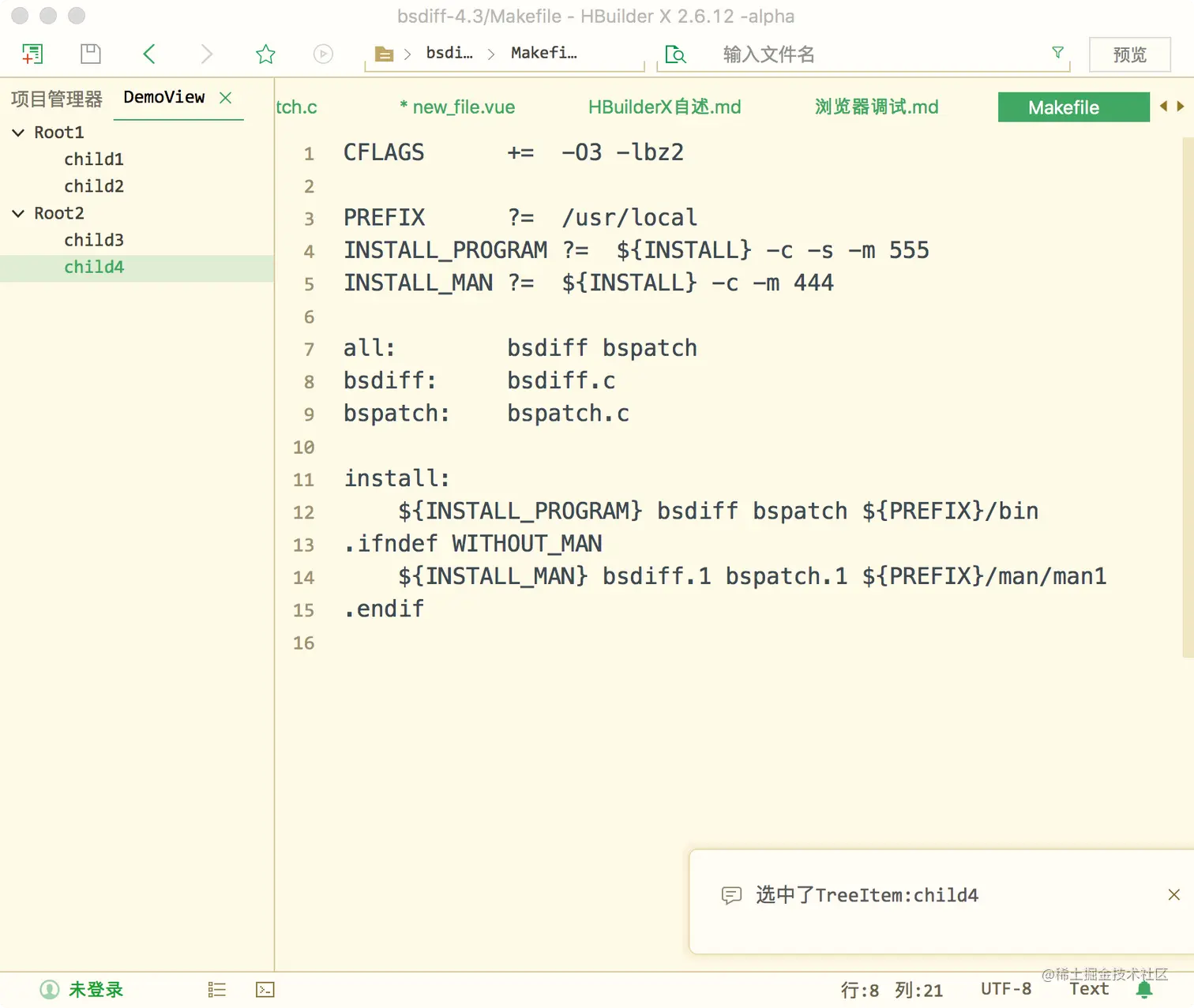Click bsdiff.c on line 8
Screen dimensions: 1194x1008
(x=561, y=380)
